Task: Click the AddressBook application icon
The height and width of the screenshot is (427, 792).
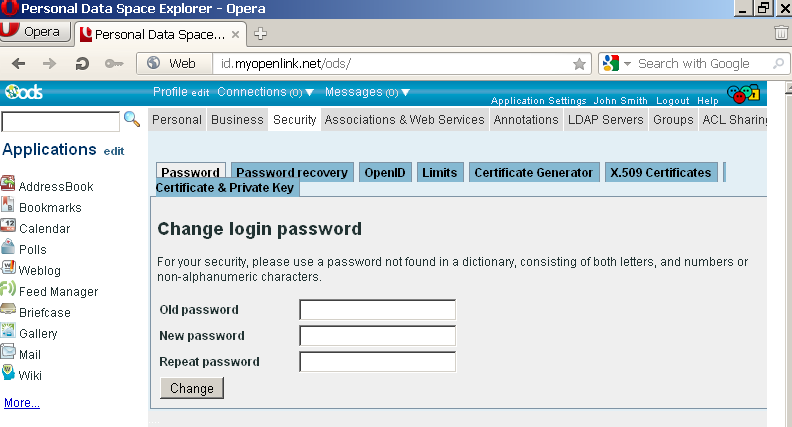Action: tap(8, 185)
